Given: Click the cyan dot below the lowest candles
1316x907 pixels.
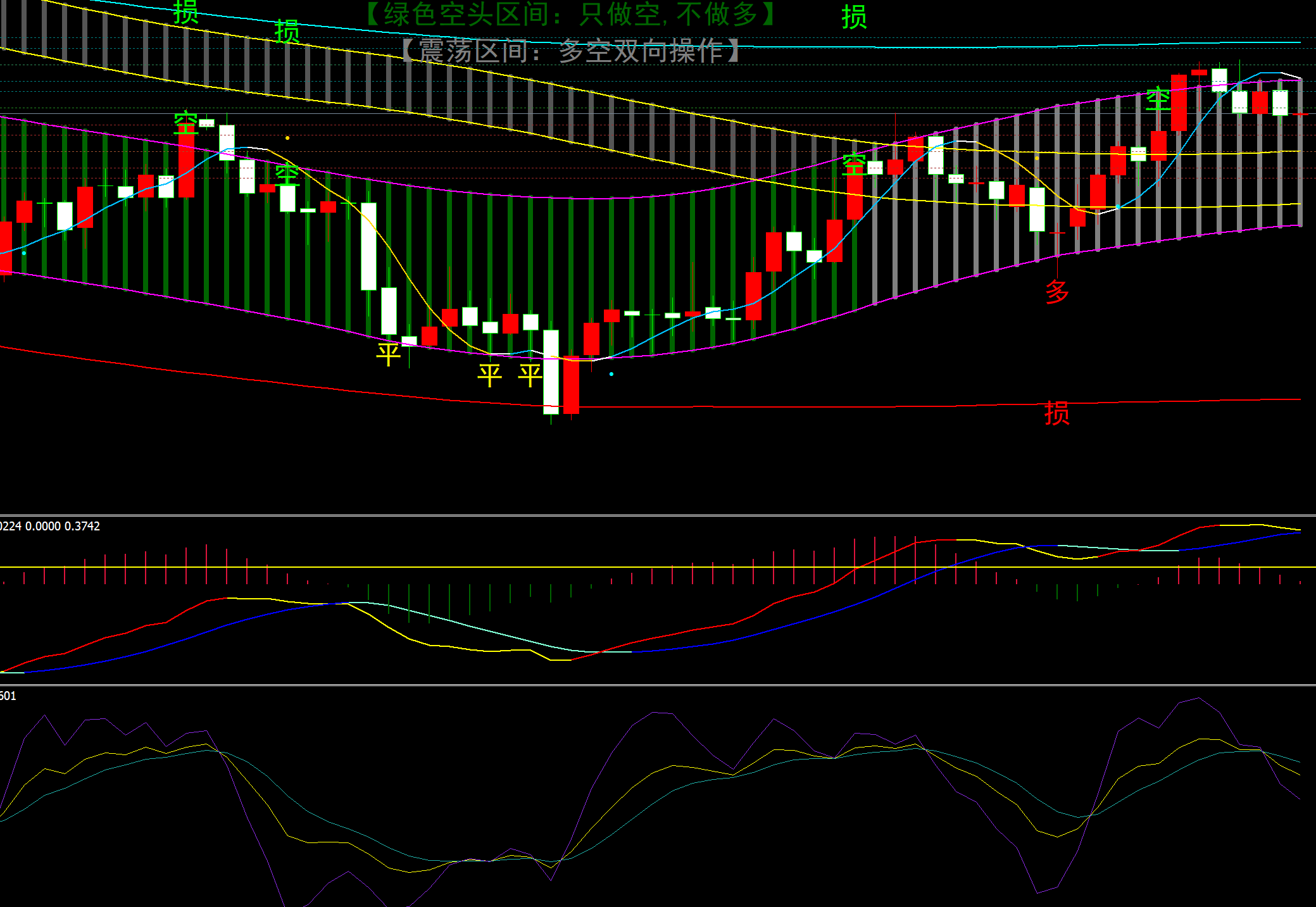Looking at the screenshot, I should 611,374.
